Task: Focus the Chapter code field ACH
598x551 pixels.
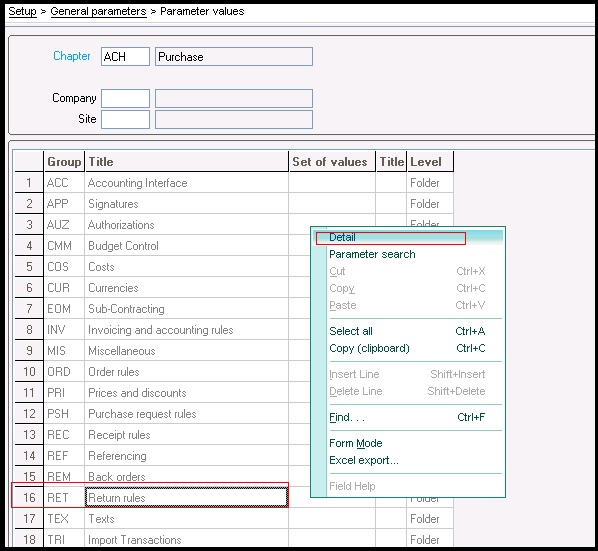Action: click(x=125, y=56)
